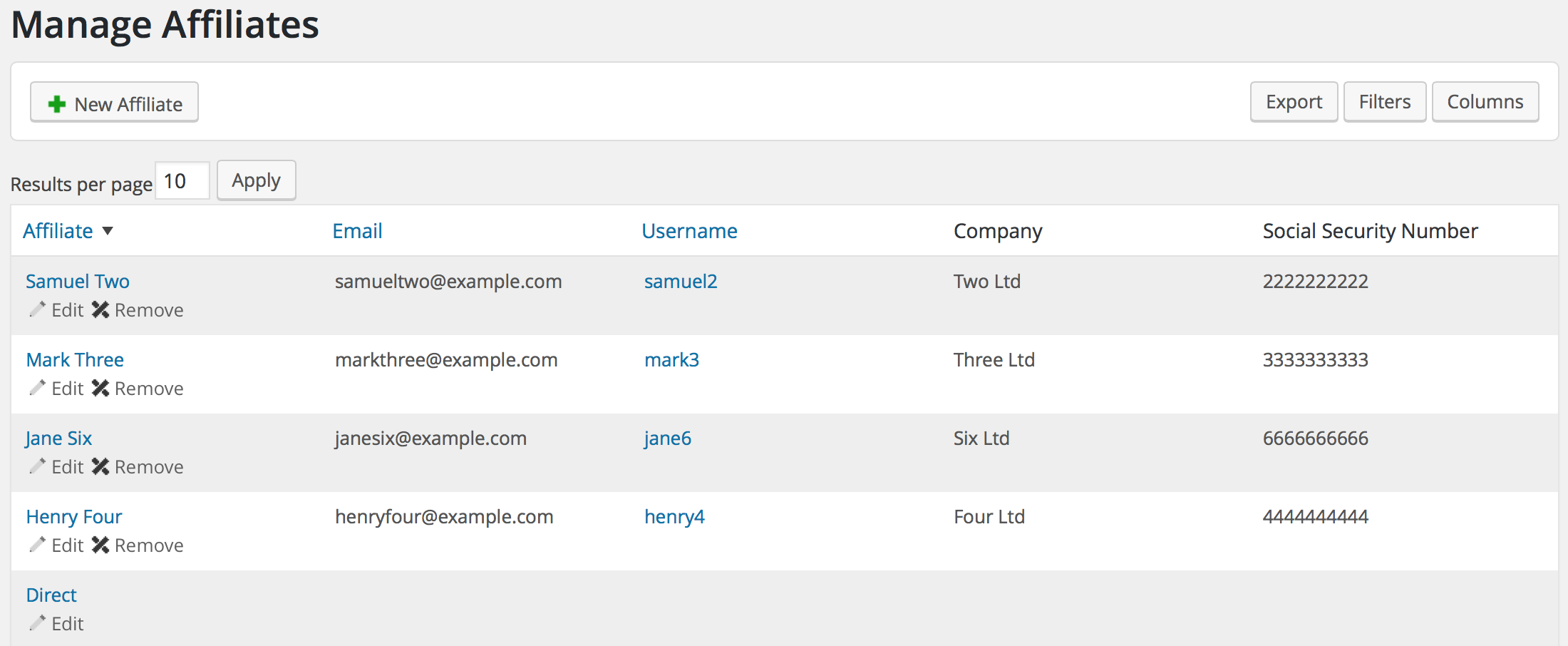Screen dimensions: 1568x646
Task: Click the X Remove icon for Jane Six
Action: [x=100, y=466]
